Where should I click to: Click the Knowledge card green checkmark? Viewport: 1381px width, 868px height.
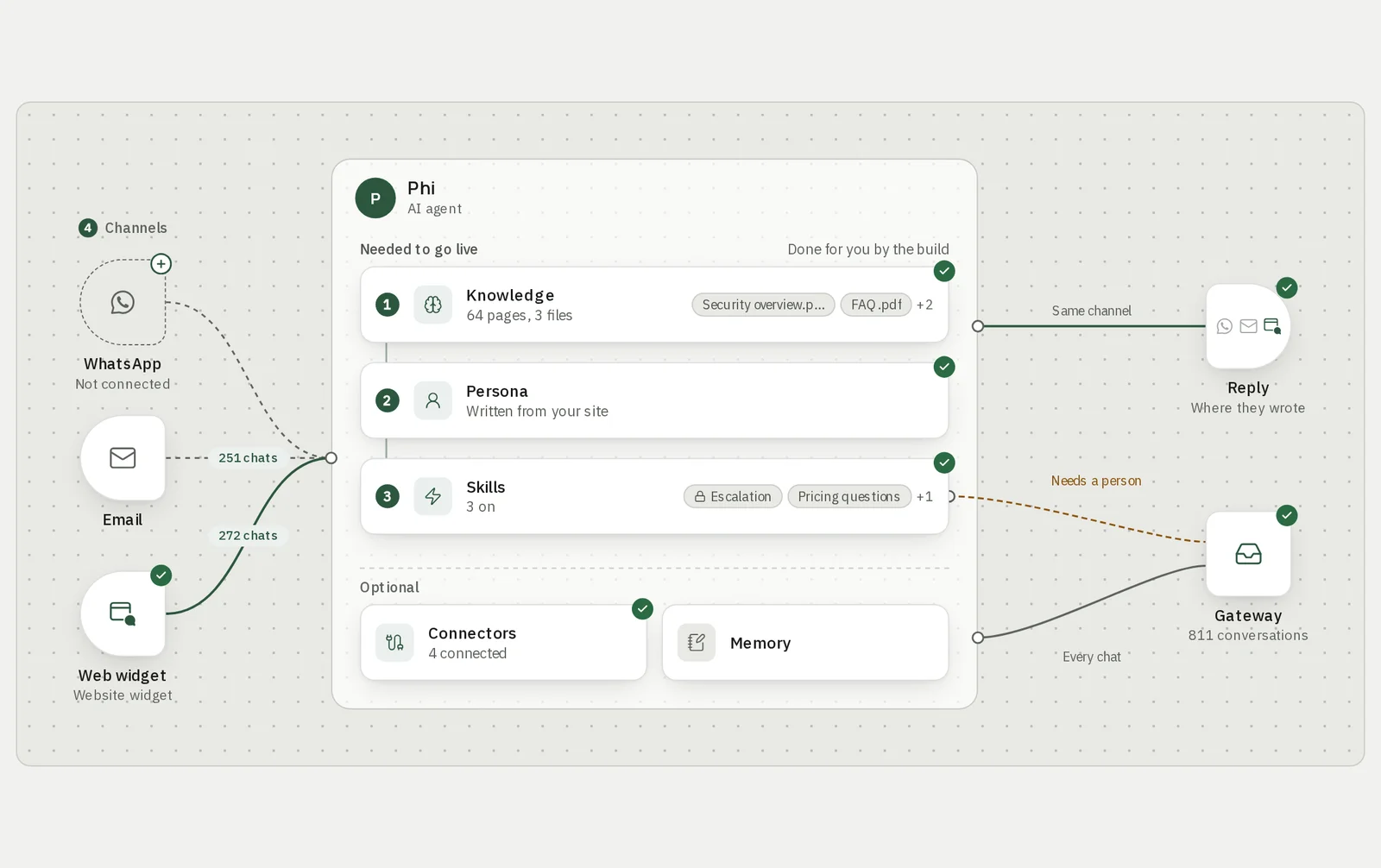click(944, 271)
